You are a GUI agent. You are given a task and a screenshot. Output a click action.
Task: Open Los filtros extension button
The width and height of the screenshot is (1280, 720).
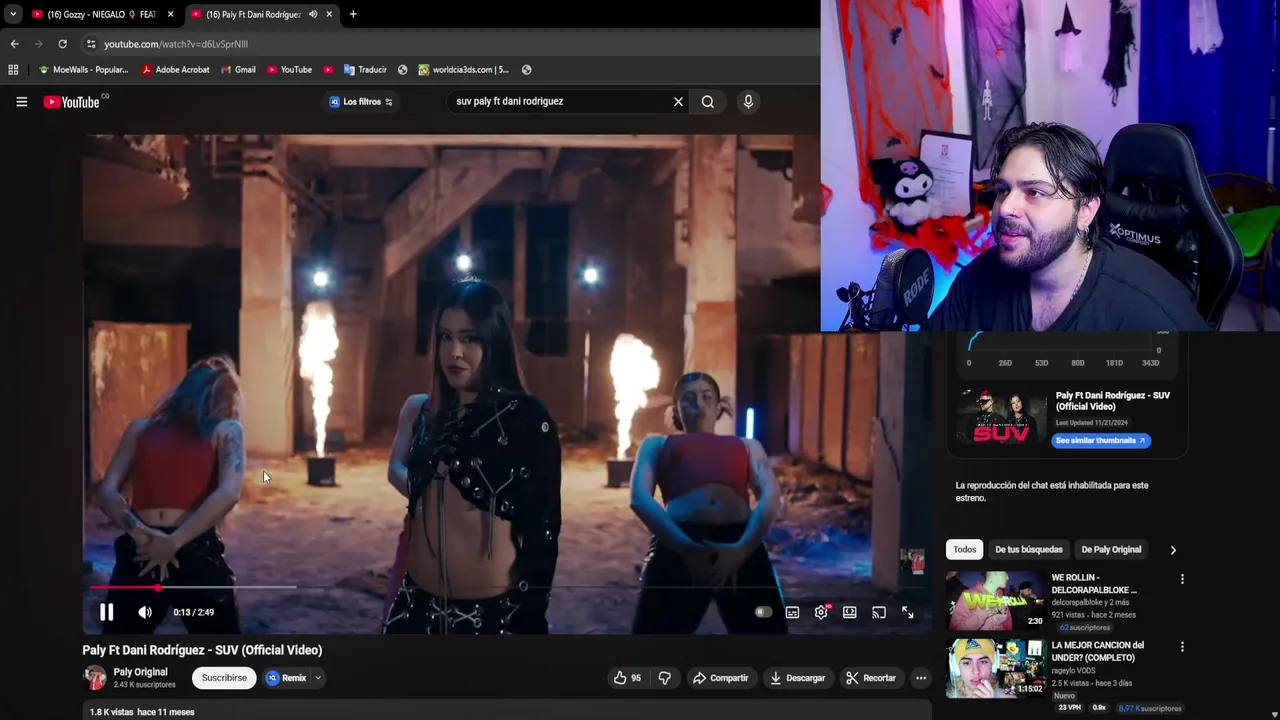click(x=361, y=101)
